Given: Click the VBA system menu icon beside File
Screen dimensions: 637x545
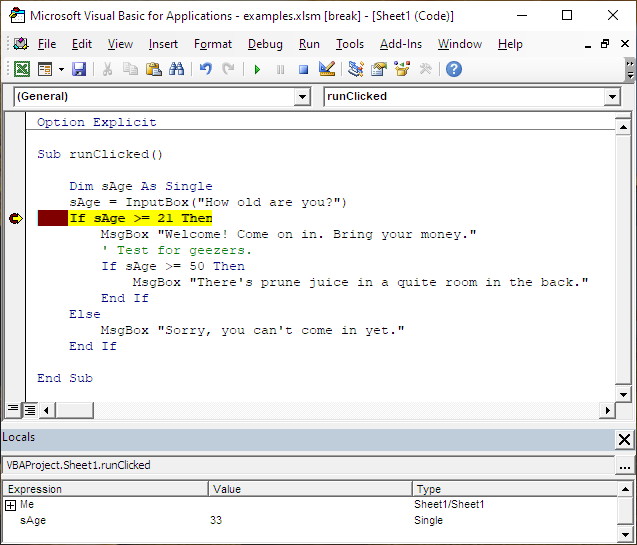Looking at the screenshot, I should (x=20, y=44).
